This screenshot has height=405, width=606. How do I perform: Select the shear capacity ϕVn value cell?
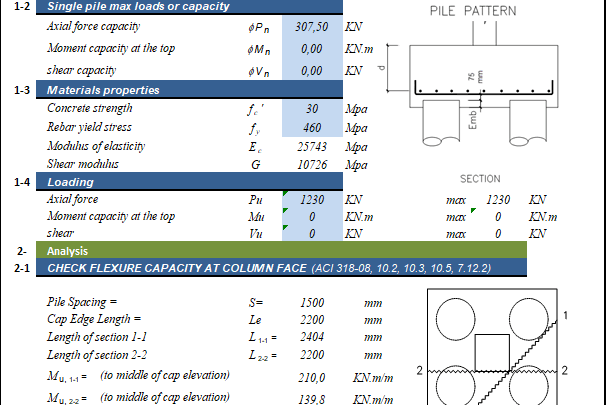(312, 70)
